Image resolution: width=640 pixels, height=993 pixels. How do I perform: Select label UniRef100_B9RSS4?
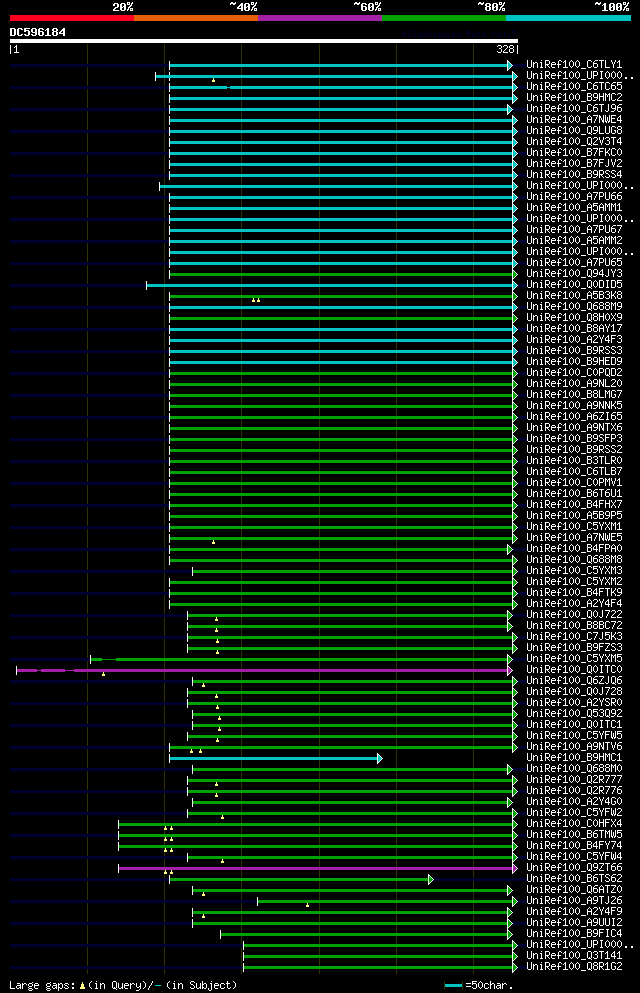click(x=574, y=175)
